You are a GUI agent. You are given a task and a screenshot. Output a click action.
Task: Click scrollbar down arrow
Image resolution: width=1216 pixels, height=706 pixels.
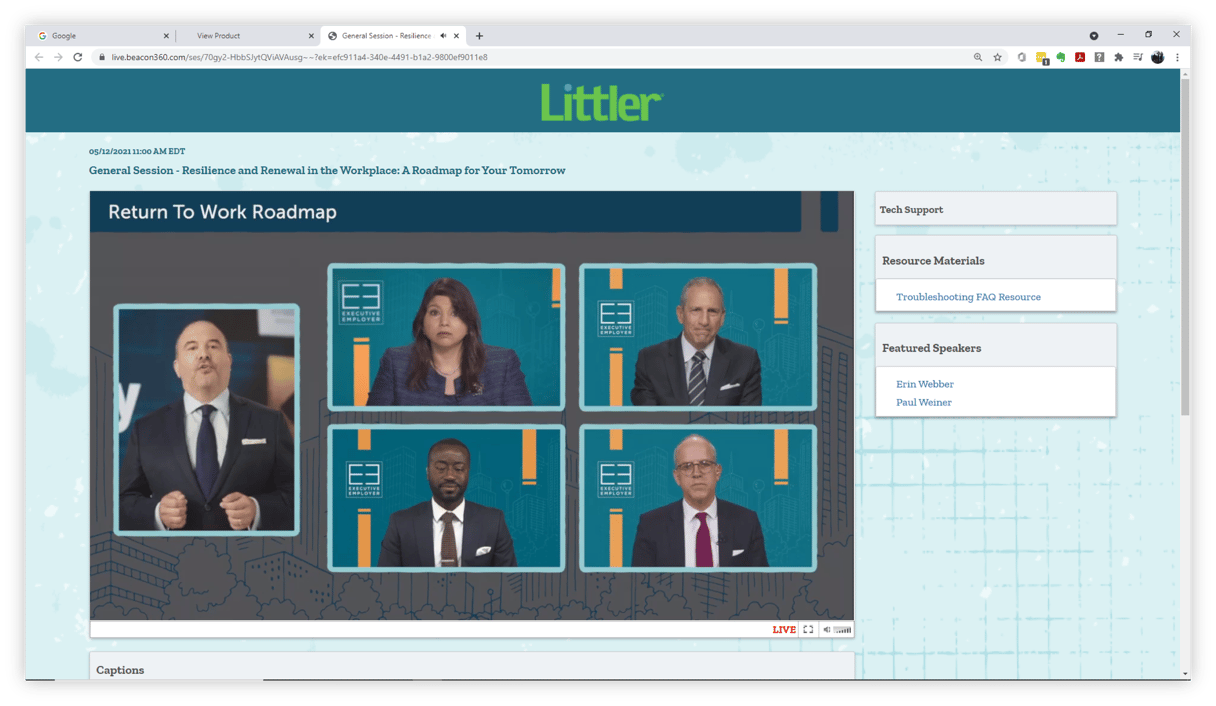pyautogui.click(x=1185, y=674)
